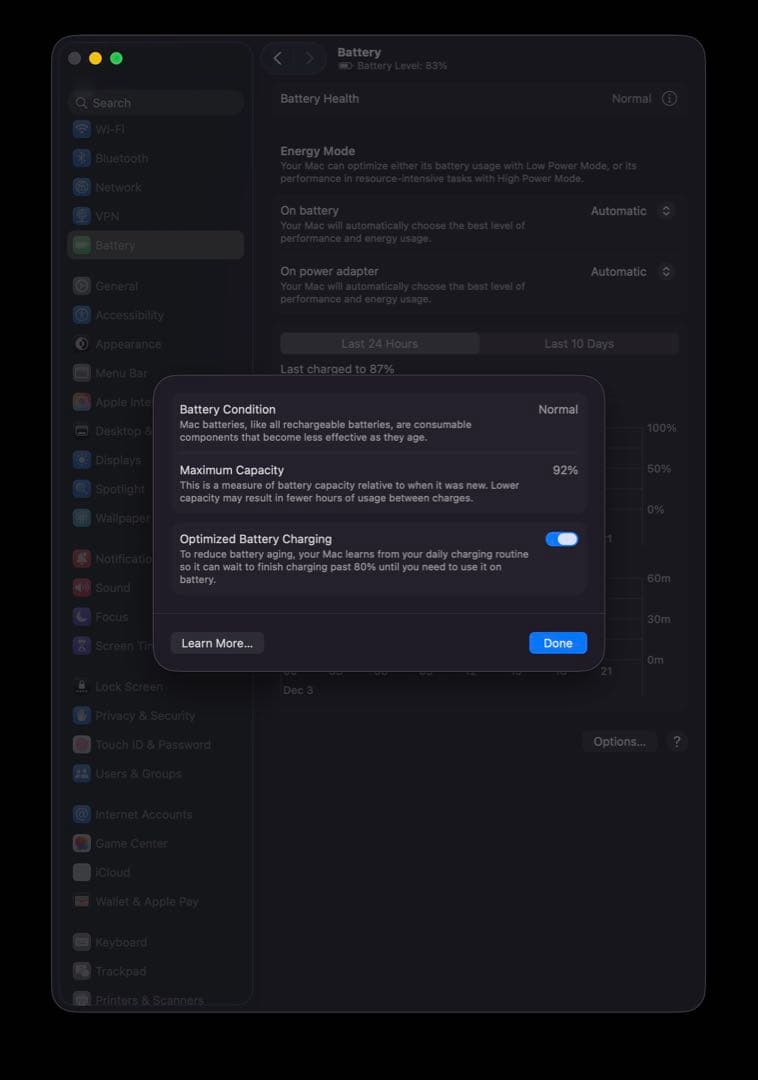
Task: Click the Search field in sidebar
Action: click(x=156, y=103)
